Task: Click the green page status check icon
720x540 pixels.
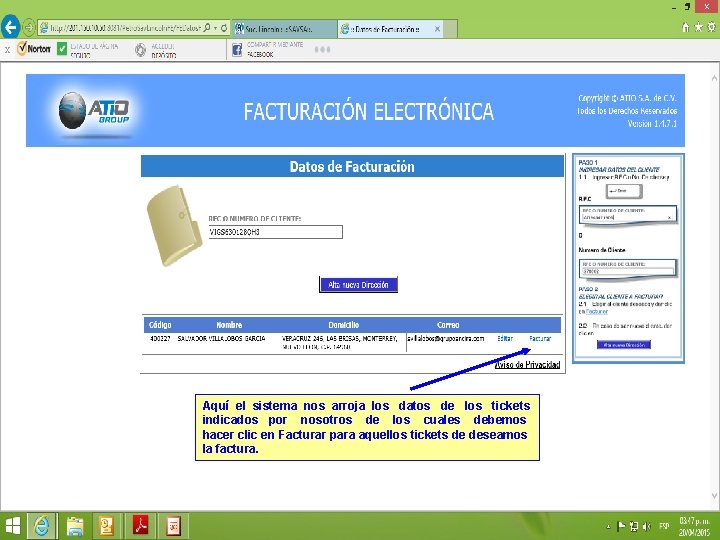Action: point(62,49)
